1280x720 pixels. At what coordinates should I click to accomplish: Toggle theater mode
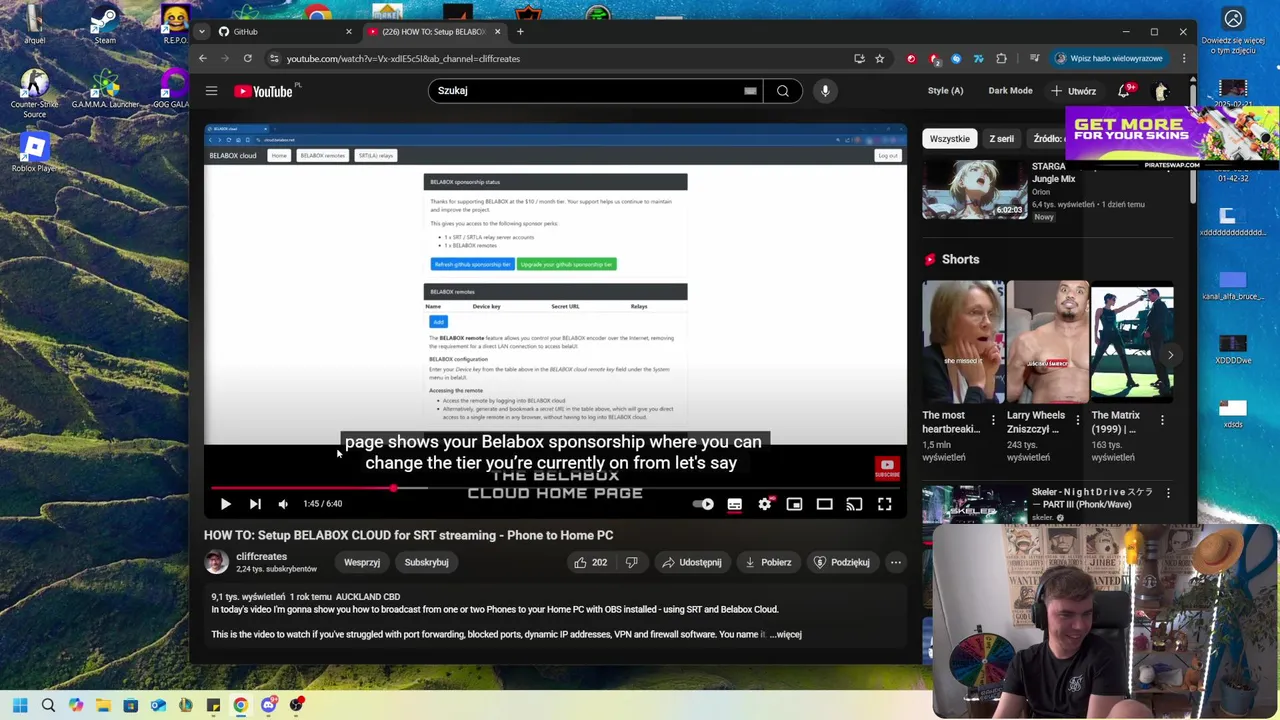coord(824,504)
